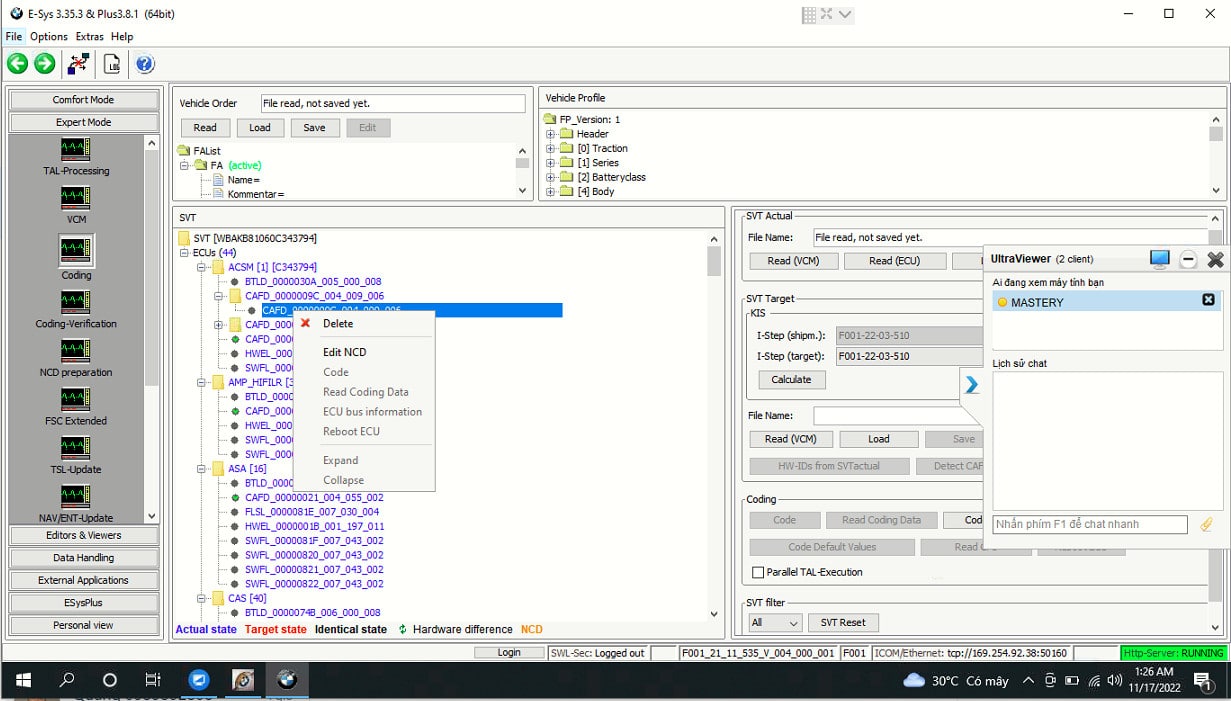Open the connection settings toolbar icon
This screenshot has width=1231, height=701.
(78, 64)
